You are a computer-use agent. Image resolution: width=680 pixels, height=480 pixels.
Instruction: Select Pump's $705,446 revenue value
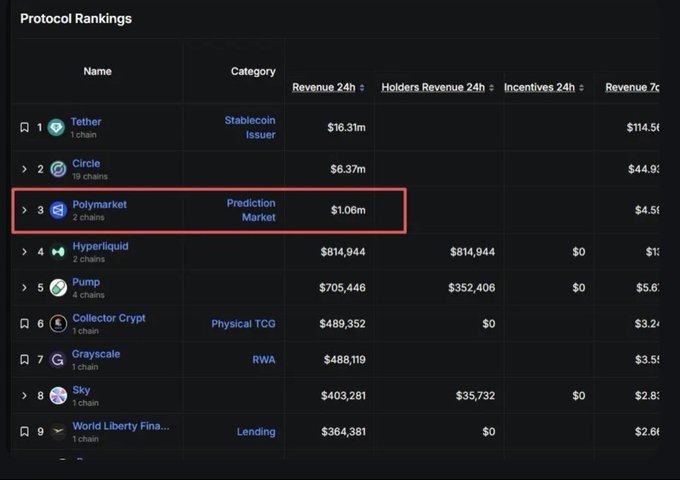pyautogui.click(x=342, y=288)
